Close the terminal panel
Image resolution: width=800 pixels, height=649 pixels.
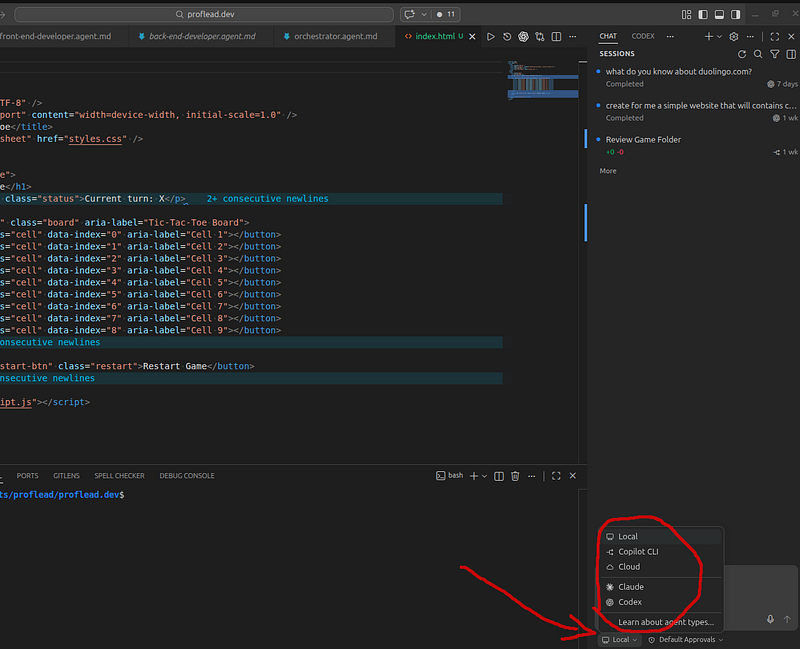[x=572, y=476]
